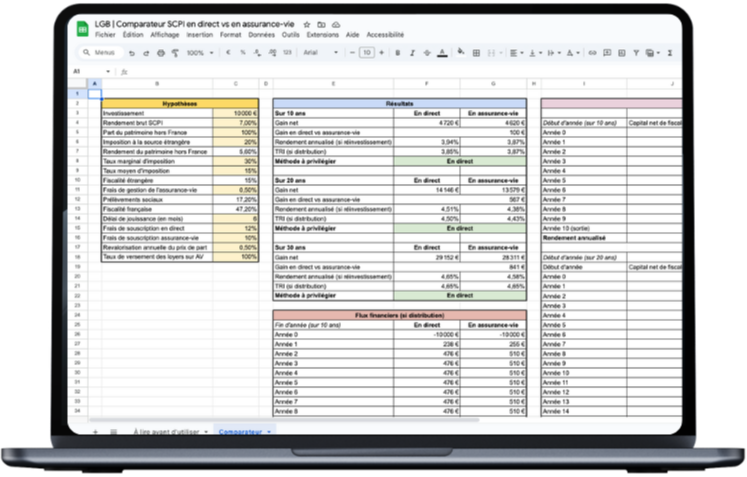Click the Menus search box
Viewport: 747px width, 477px height.
(x=100, y=52)
